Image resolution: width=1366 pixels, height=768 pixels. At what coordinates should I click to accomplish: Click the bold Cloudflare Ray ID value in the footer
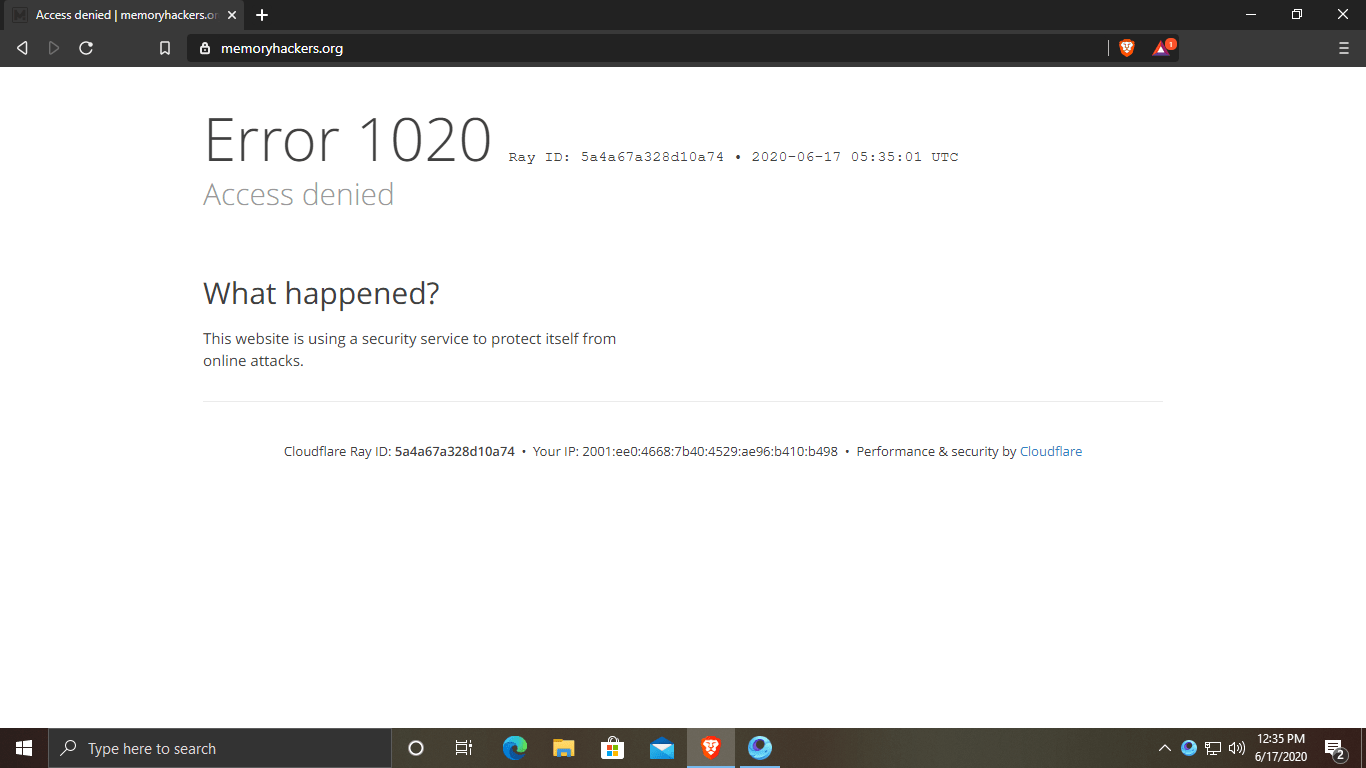click(x=455, y=452)
